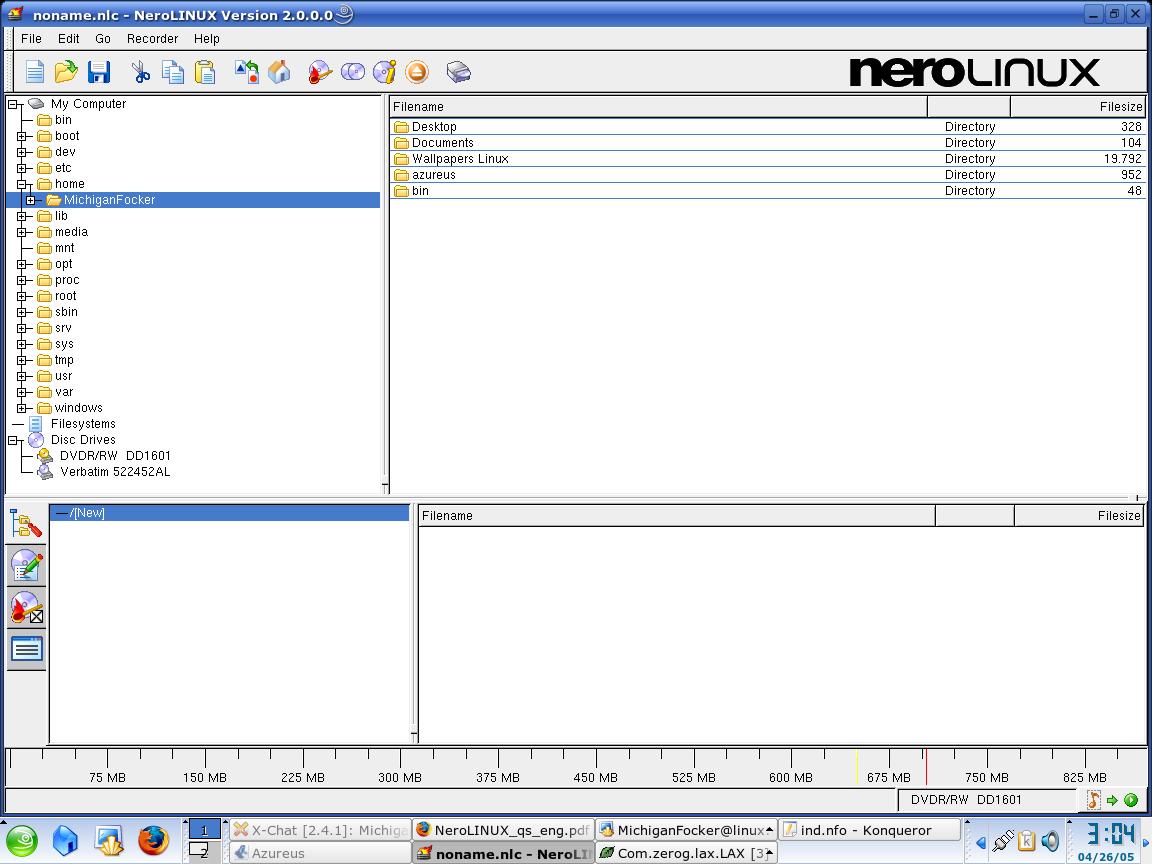Eject the disc with the orange eject icon

[x=417, y=72]
